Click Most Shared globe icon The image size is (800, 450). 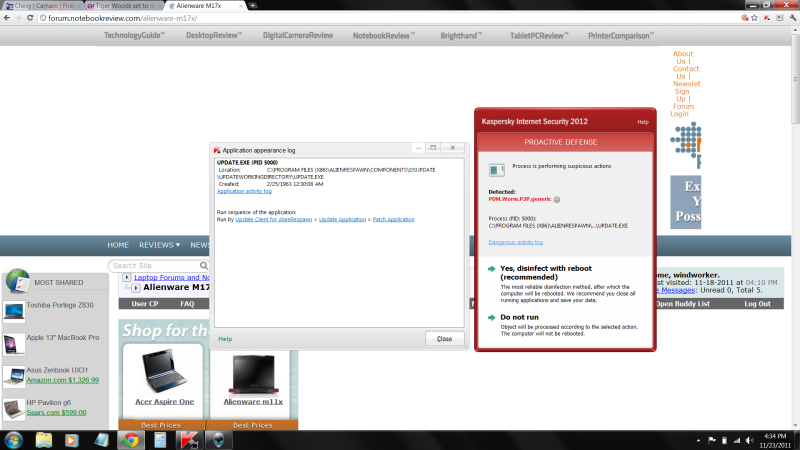18,281
